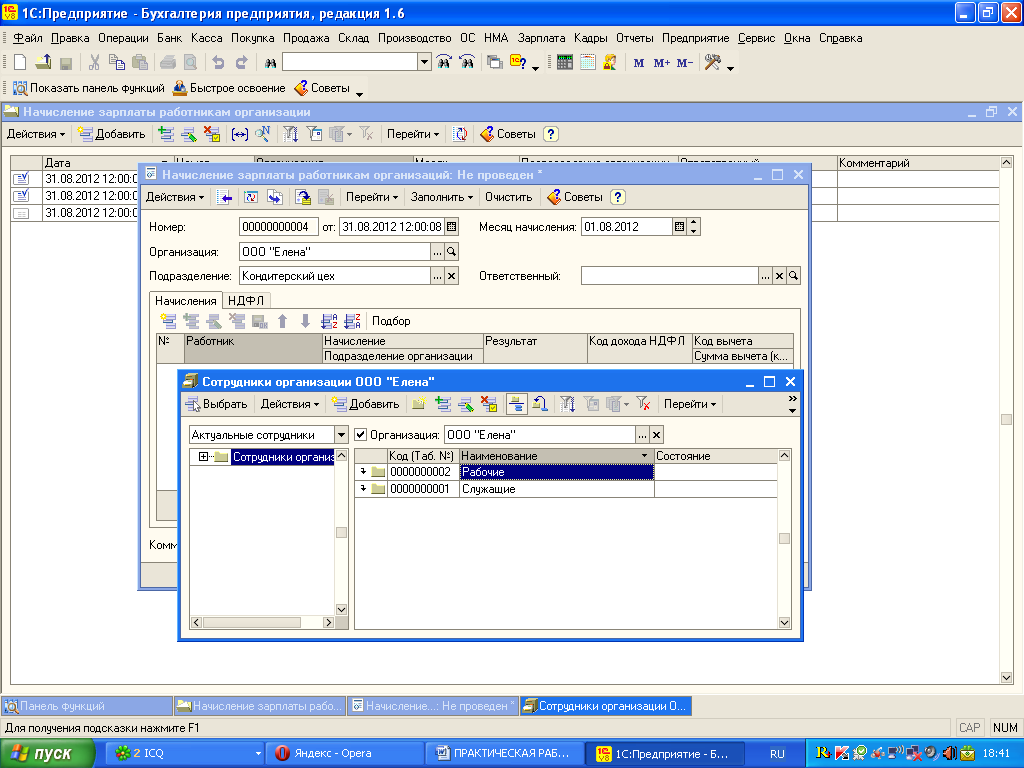1024x768 pixels.
Task: Click magnifier icon next to Ответственный field
Action: (x=793, y=276)
